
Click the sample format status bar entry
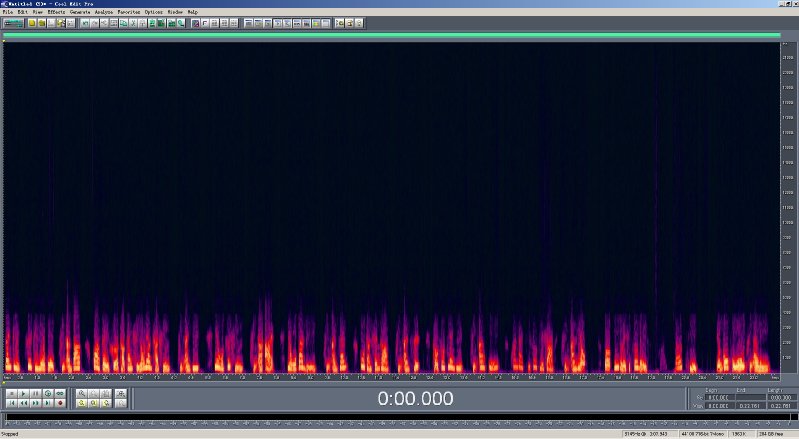pyautogui.click(x=702, y=434)
